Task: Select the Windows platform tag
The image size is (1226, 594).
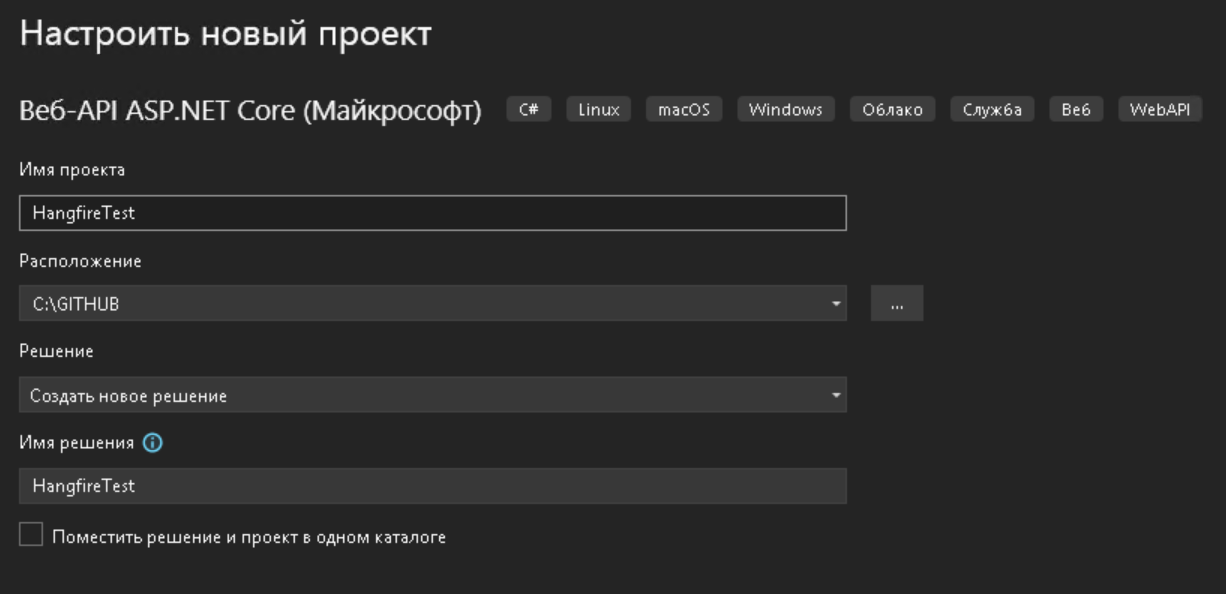Action: pyautogui.click(x=786, y=110)
